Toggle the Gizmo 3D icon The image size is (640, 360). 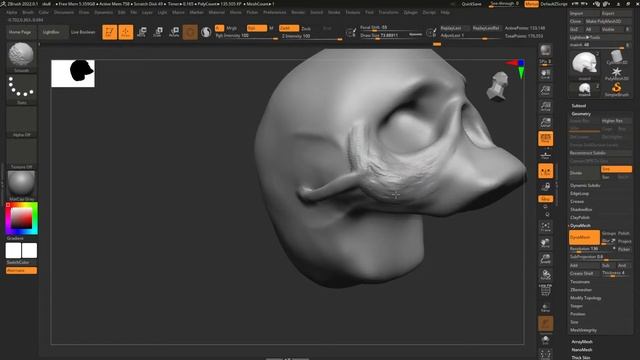190,32
